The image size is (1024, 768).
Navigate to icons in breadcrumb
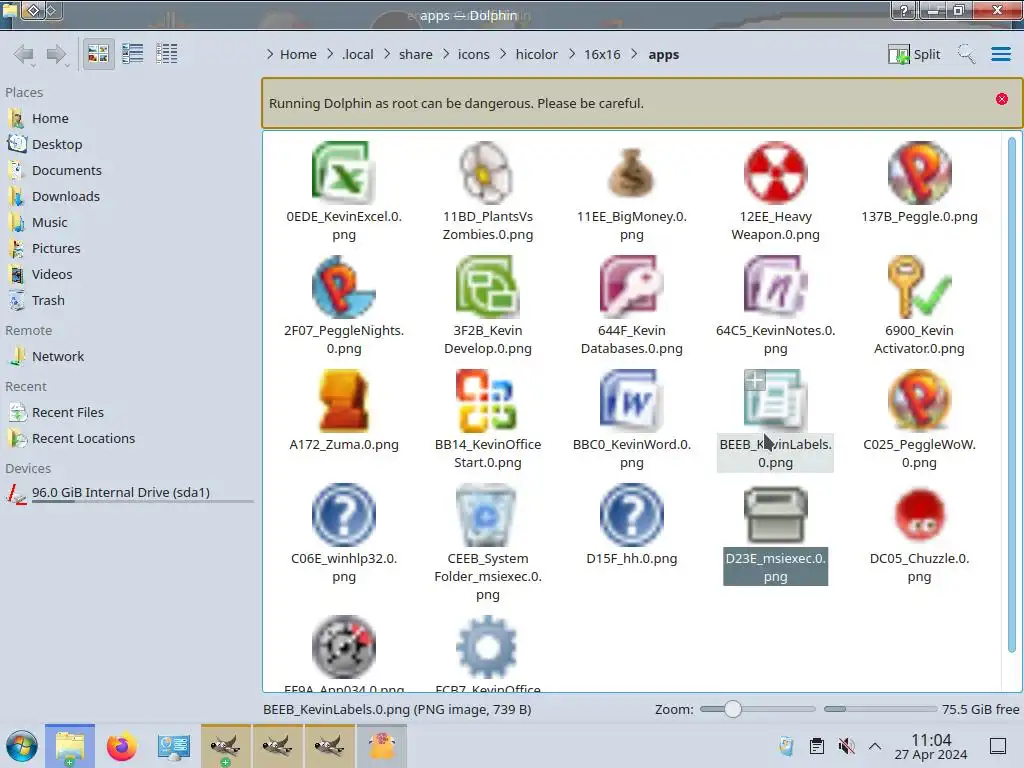point(473,55)
